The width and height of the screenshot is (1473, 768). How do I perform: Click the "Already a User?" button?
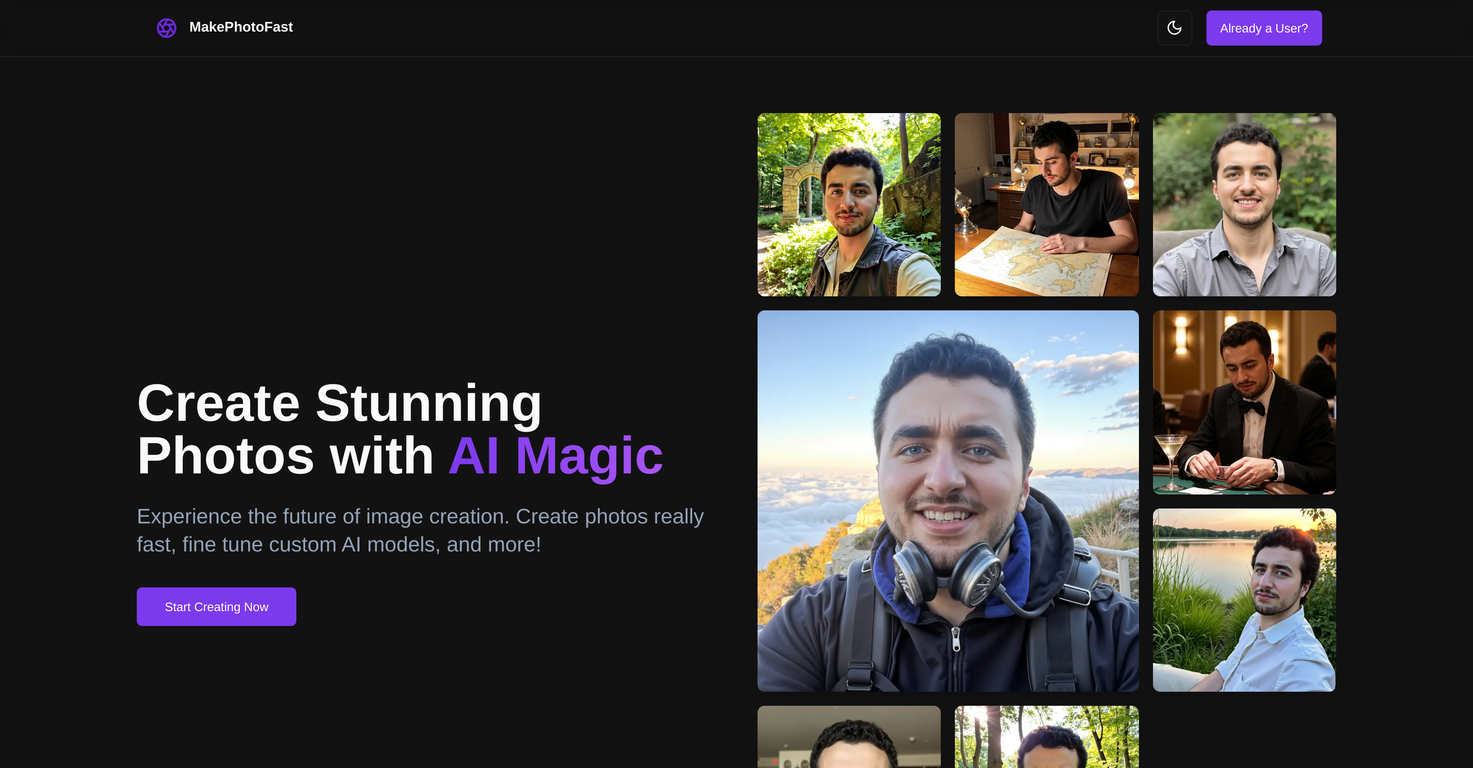point(1263,27)
